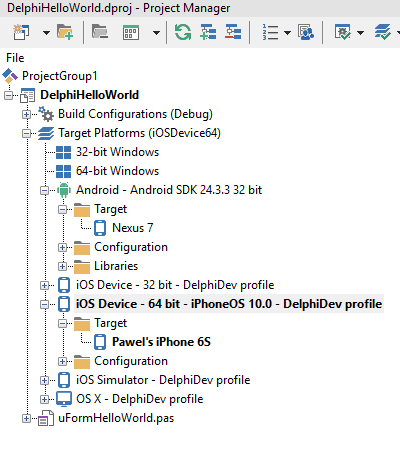Click Add existing project folder icon
Screen dimensions: 400x456
65,32
